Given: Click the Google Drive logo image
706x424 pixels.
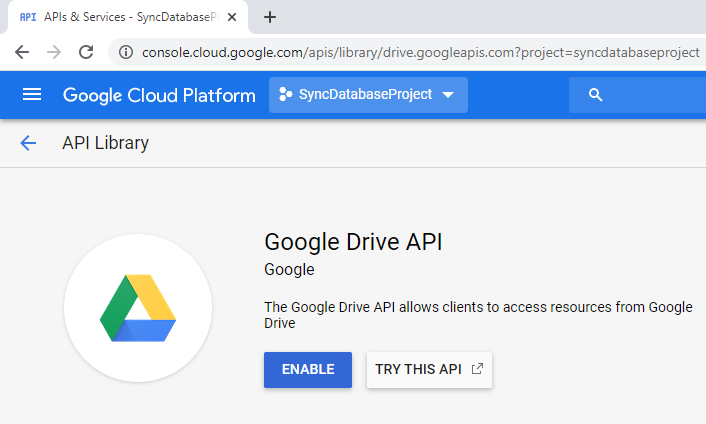Looking at the screenshot, I should pyautogui.click(x=138, y=308).
